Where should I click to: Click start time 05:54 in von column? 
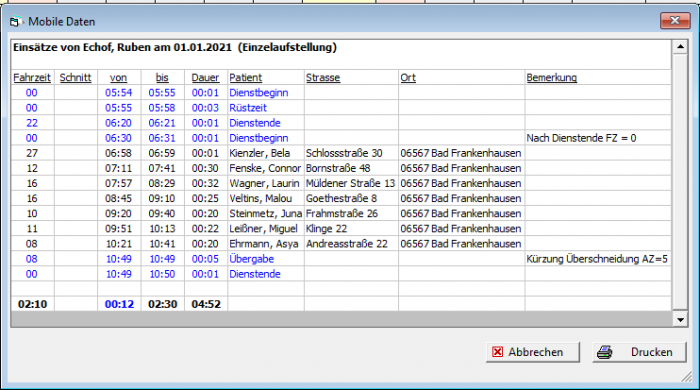[118, 93]
